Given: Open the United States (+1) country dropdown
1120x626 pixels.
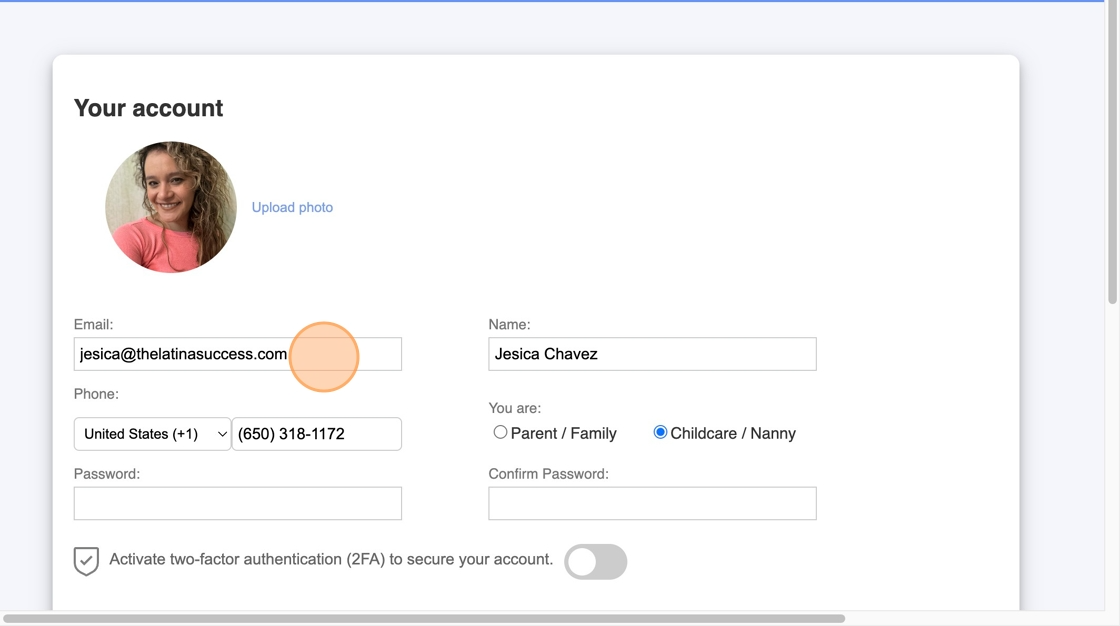Looking at the screenshot, I should click(x=152, y=434).
